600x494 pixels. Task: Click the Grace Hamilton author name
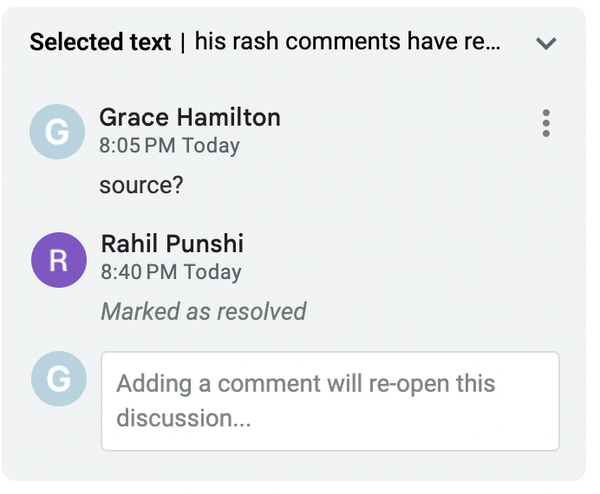pos(190,117)
